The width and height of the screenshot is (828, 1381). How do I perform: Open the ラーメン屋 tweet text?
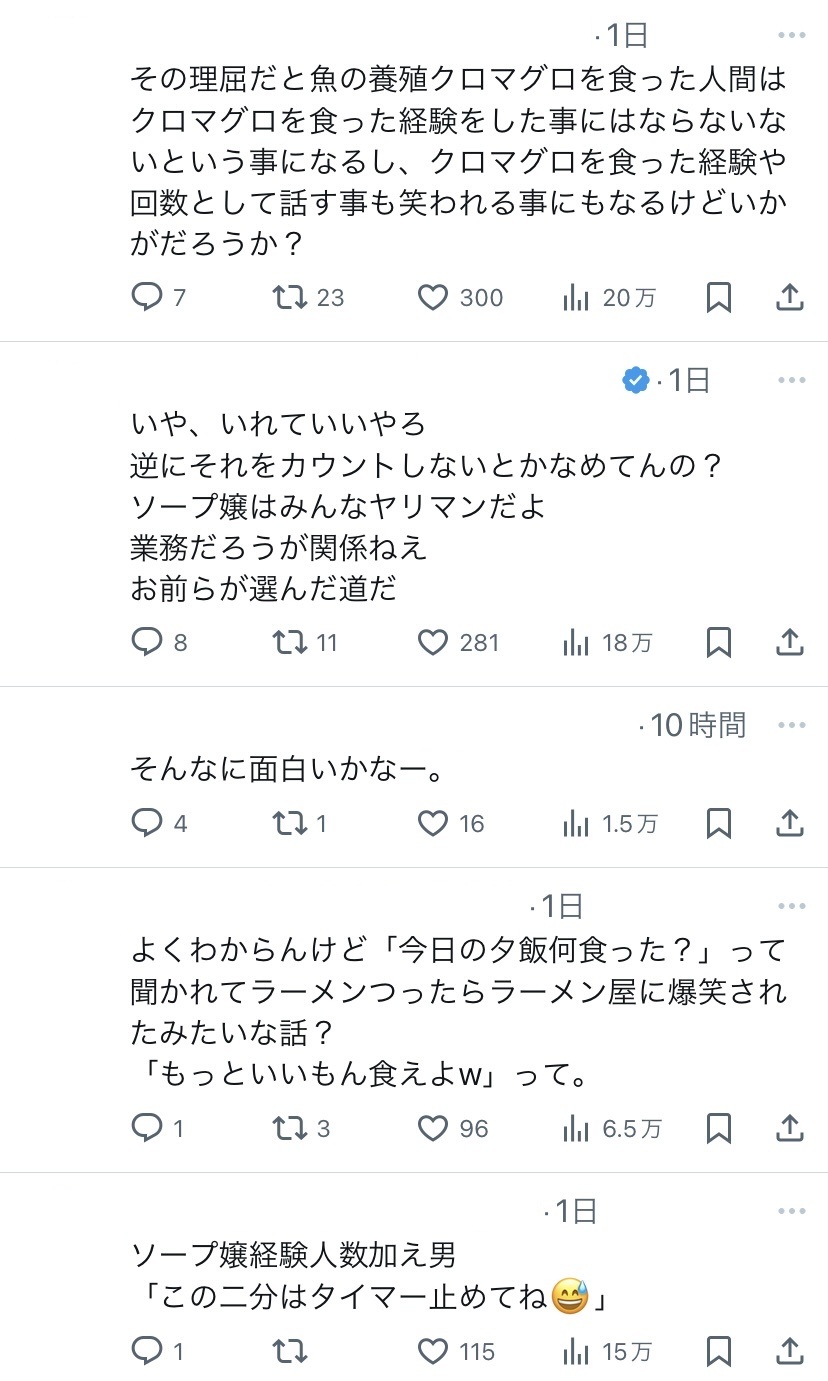(458, 1011)
